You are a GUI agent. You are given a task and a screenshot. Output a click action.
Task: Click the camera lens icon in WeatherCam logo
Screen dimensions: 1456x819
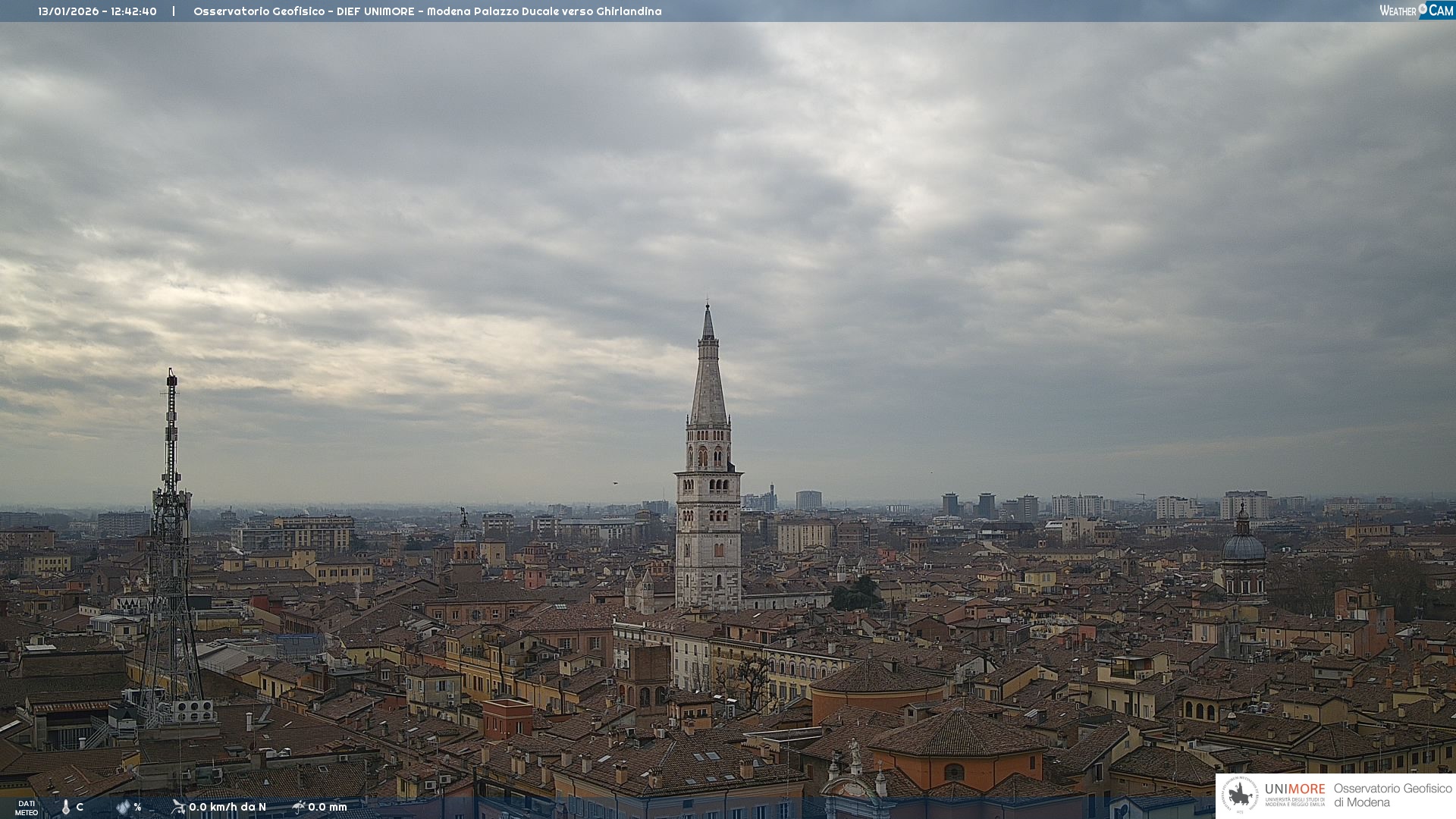coord(1423,9)
